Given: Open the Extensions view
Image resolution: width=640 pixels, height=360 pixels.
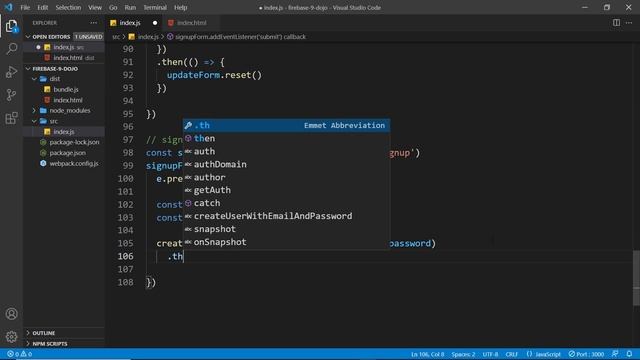Looking at the screenshot, I should tap(11, 118).
